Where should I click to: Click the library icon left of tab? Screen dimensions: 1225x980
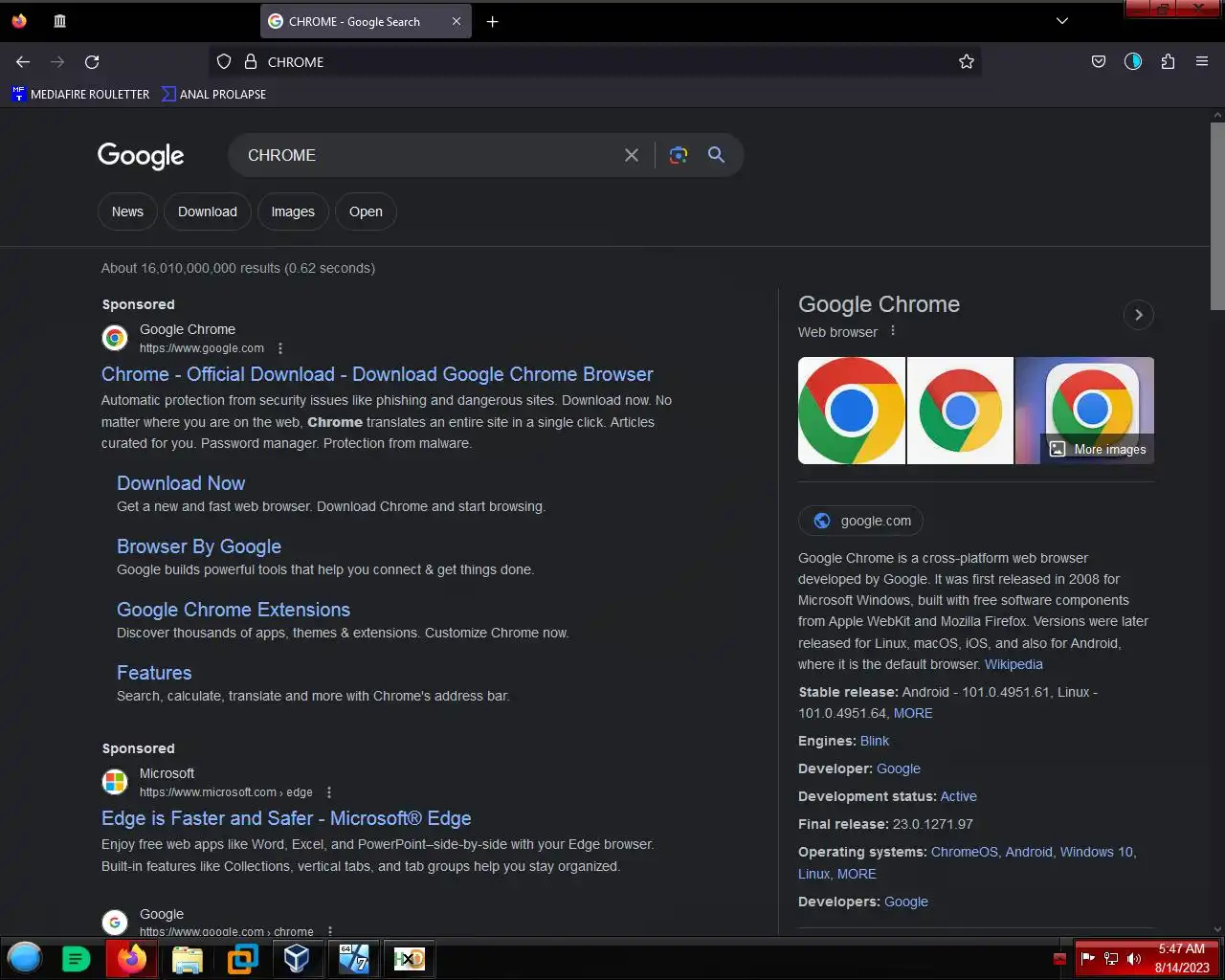(x=59, y=21)
